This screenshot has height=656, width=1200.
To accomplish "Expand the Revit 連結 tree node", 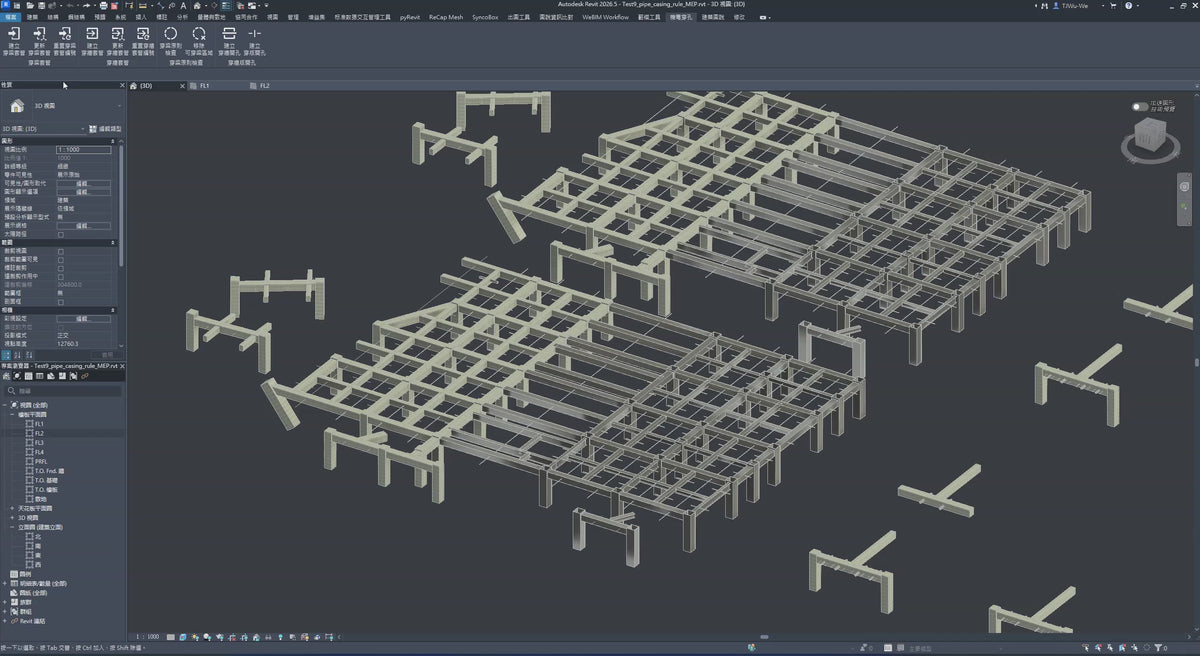I will tap(6, 621).
